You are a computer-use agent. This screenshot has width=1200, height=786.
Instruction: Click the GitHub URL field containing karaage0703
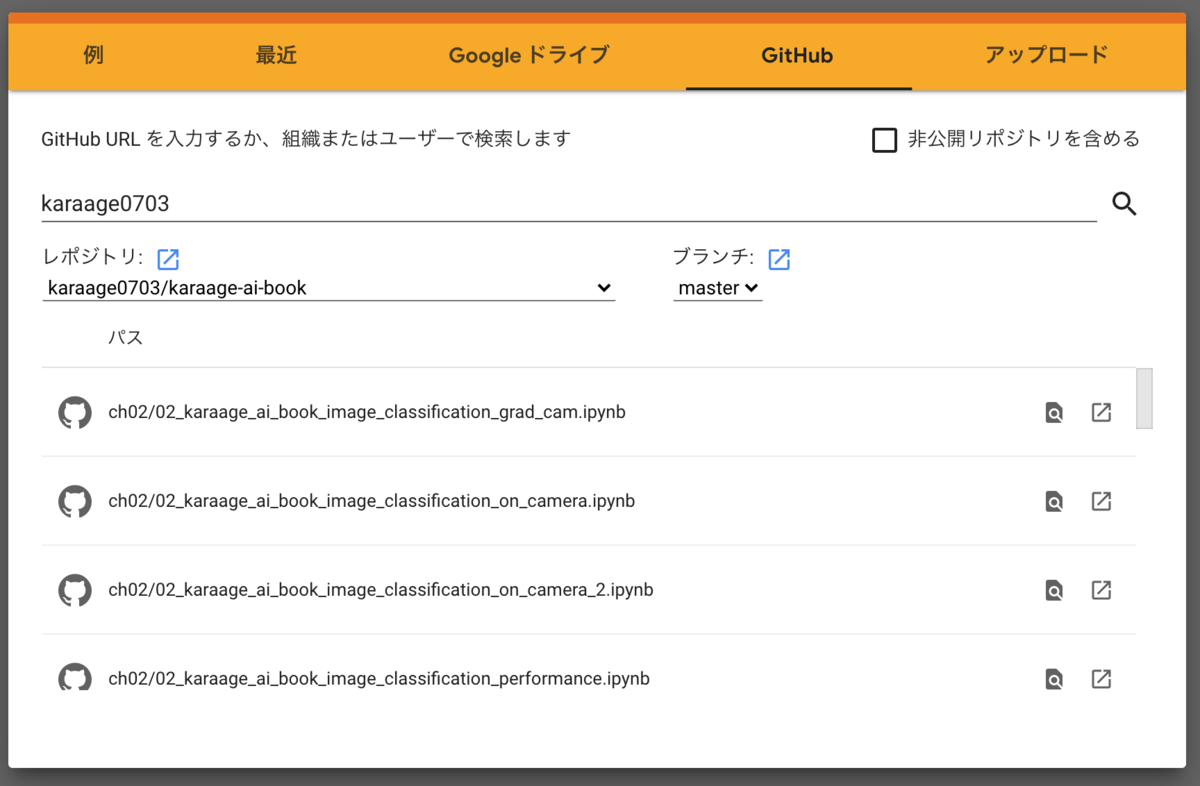[569, 204]
